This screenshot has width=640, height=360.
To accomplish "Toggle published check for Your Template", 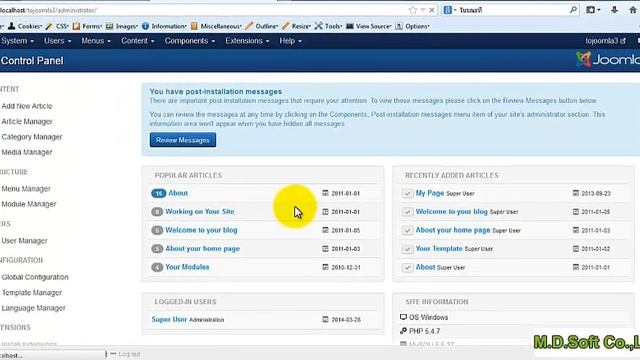I will click(407, 249).
